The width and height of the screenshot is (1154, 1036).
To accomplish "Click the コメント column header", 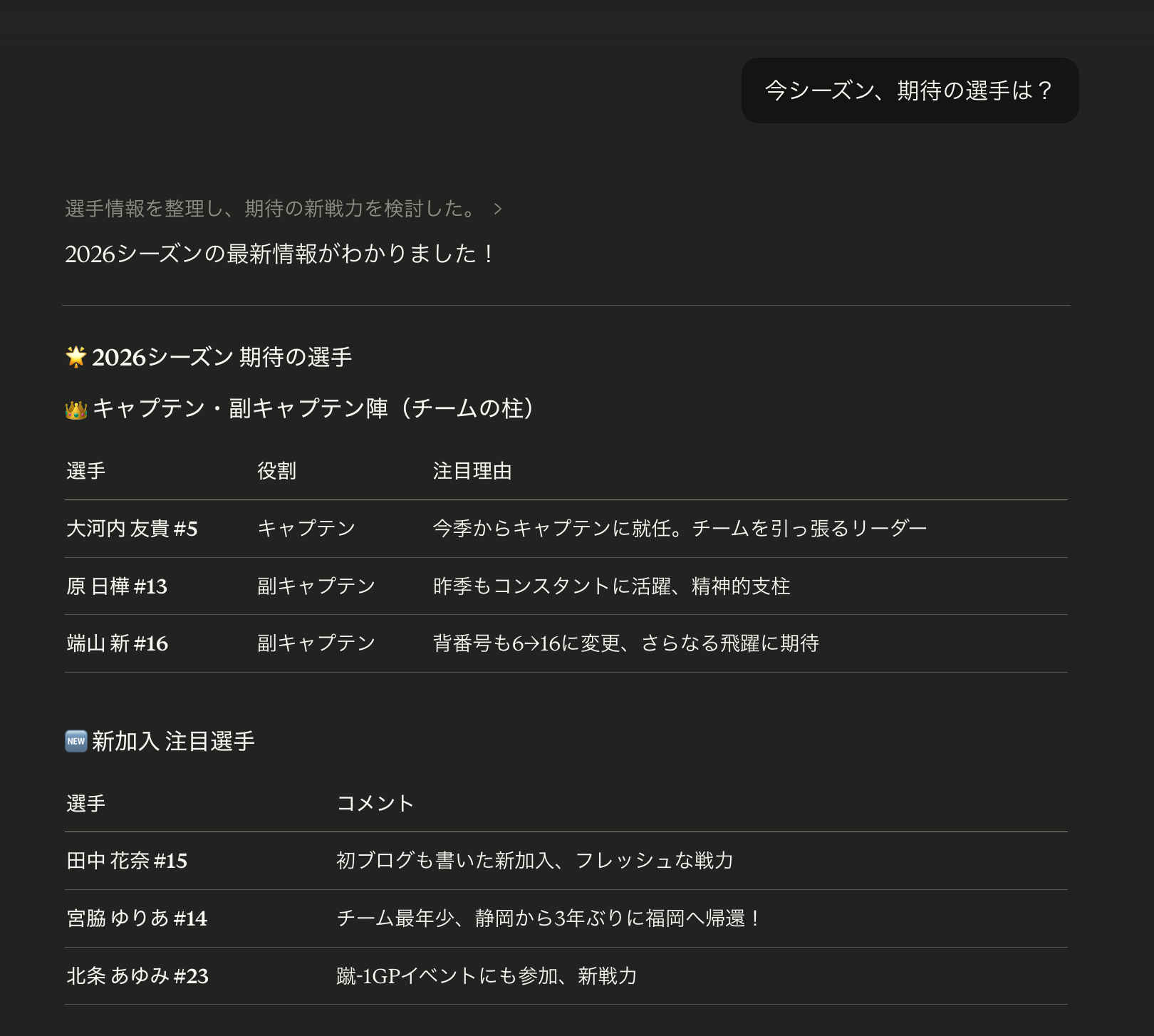I will click(375, 802).
